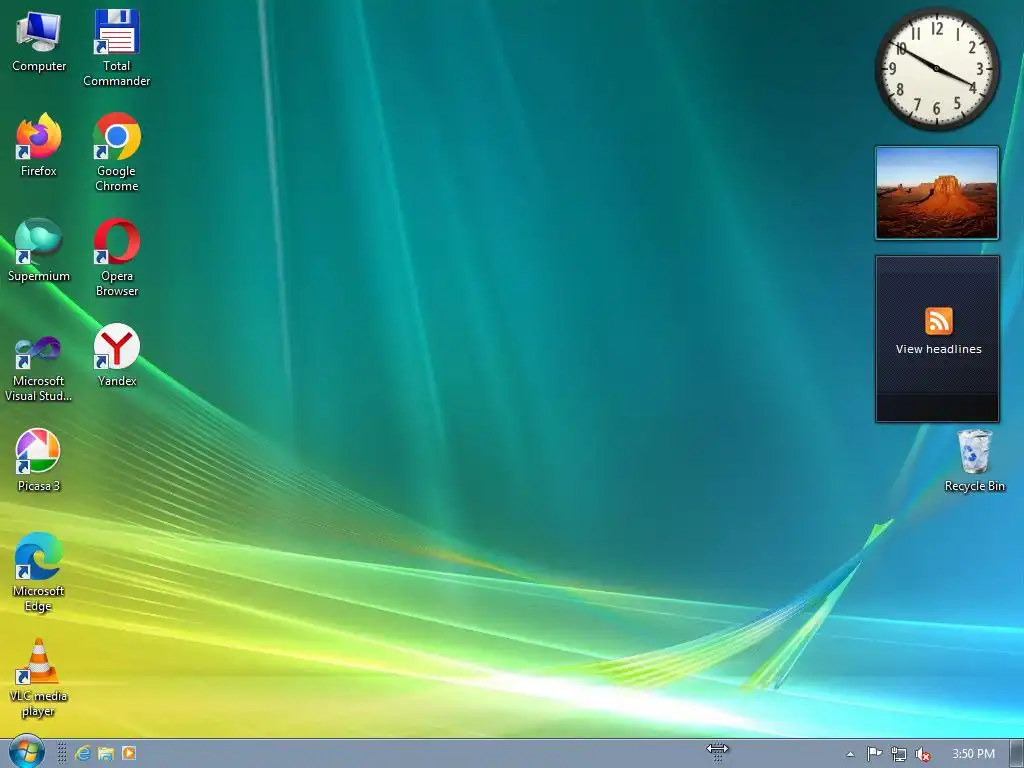Select VLC media player shortcut
This screenshot has height=768, width=1024.
pyautogui.click(x=39, y=678)
